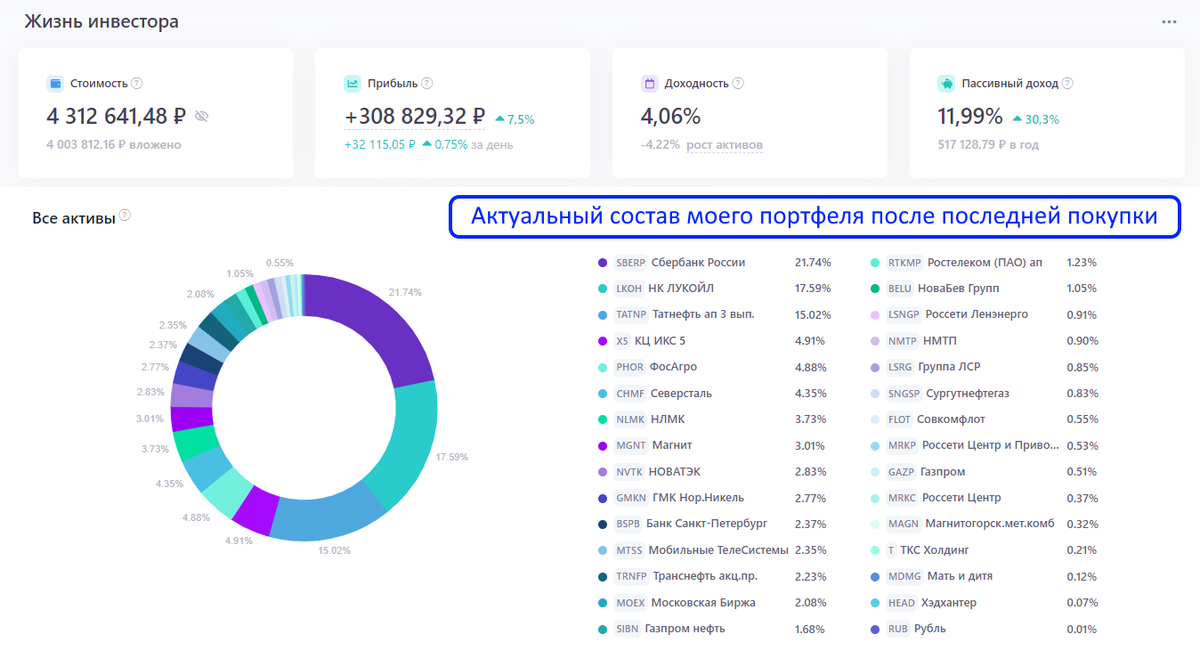Select Ростелеком (ПАО) ап legend entry
Screen dimensions: 1200x659
click(x=984, y=263)
